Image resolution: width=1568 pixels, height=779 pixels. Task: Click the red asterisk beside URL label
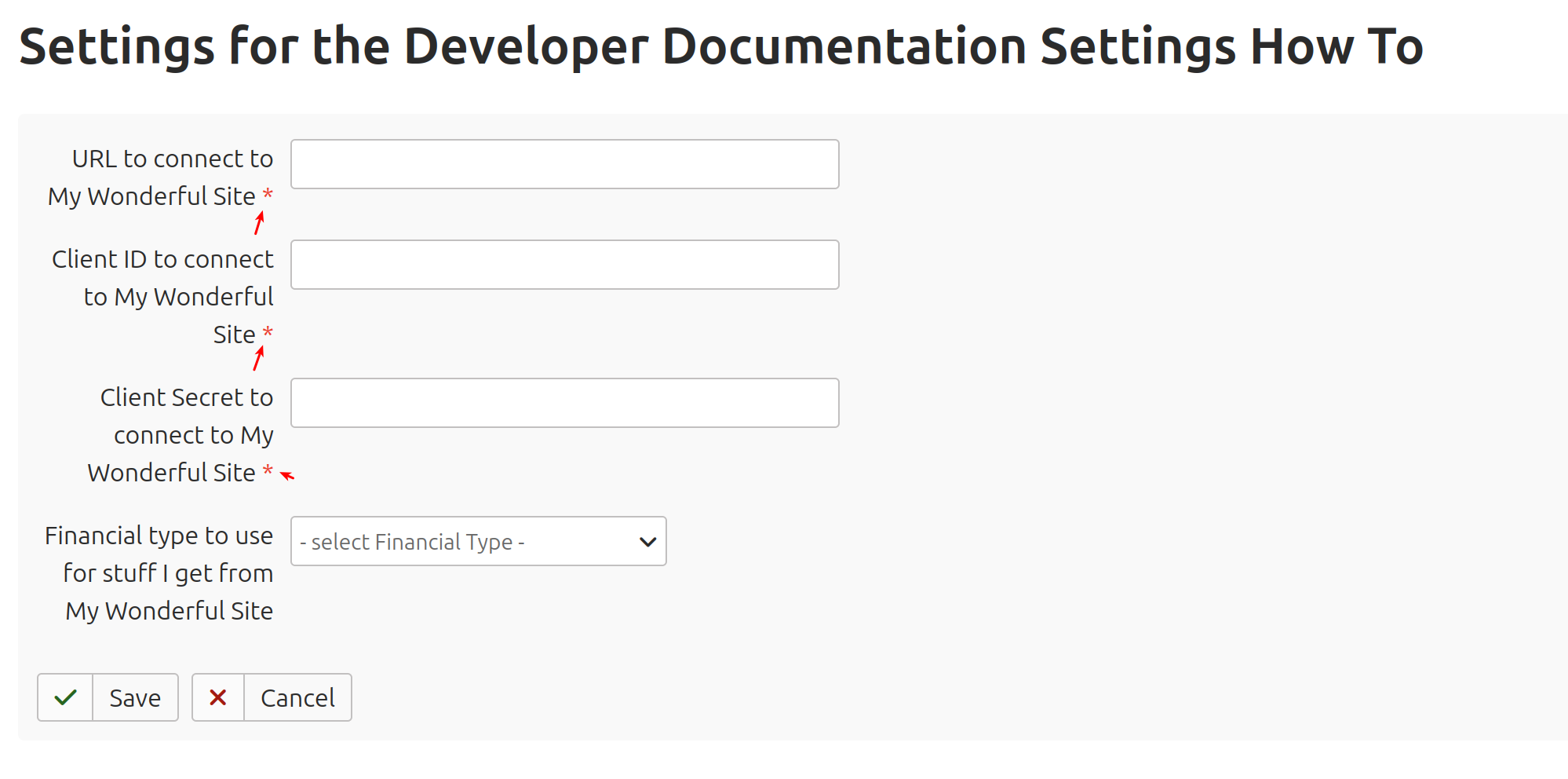click(268, 194)
